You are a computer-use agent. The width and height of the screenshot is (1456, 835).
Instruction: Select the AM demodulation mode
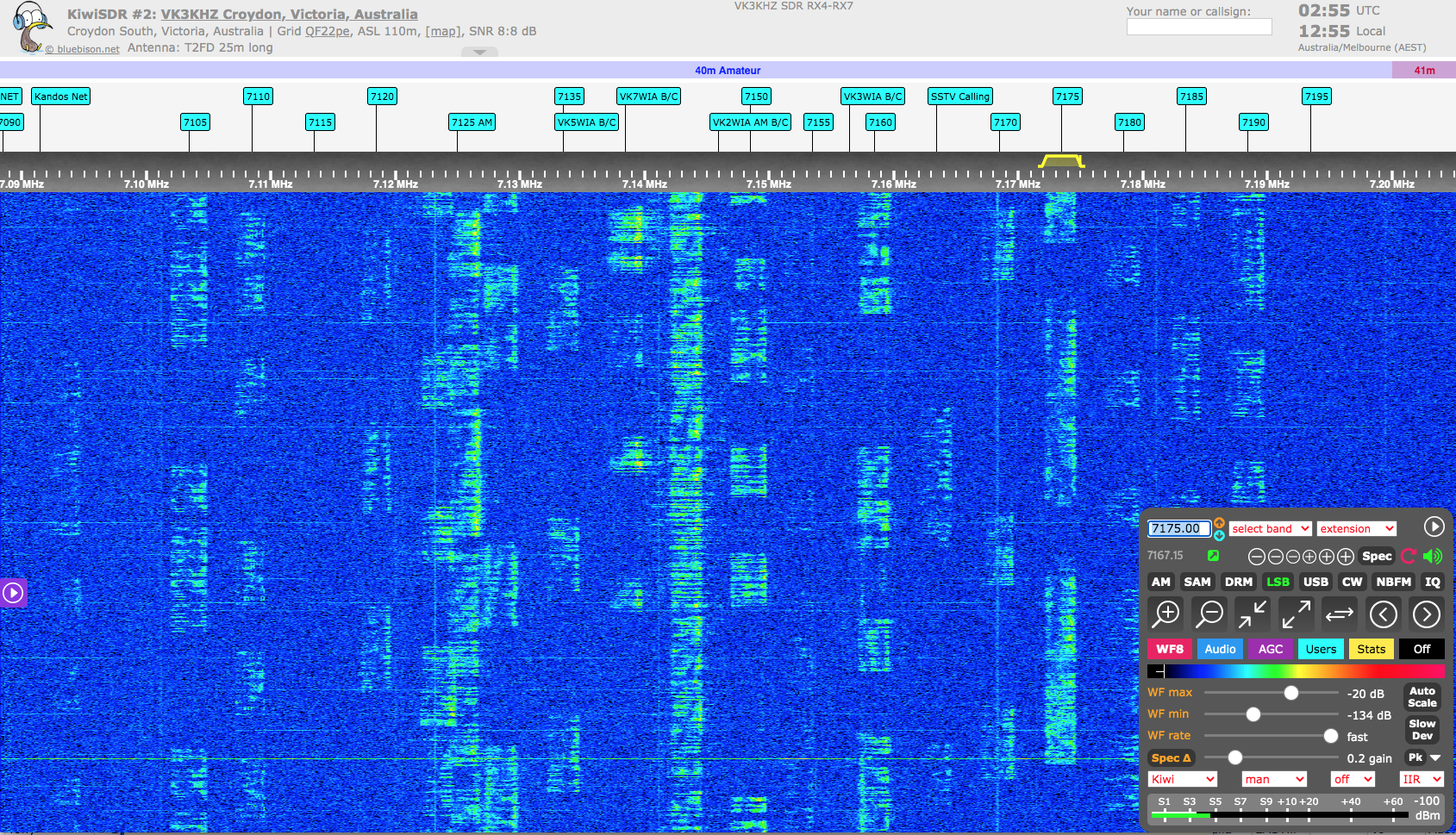click(x=1161, y=582)
